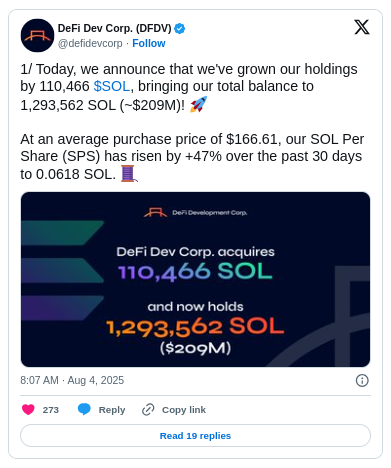Click the blue reply bubble icon

(x=84, y=409)
